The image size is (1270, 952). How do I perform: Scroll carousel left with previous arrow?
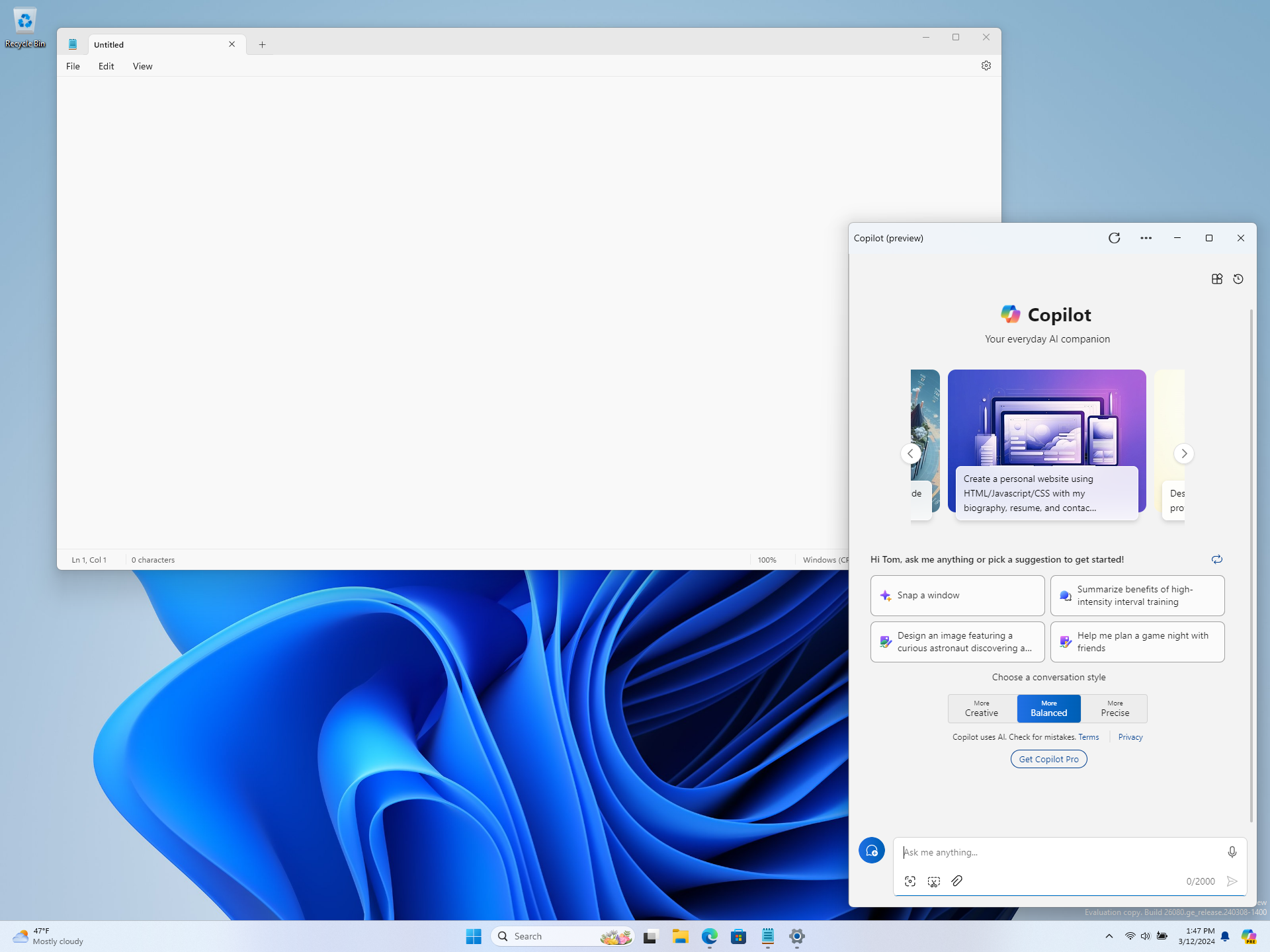910,453
